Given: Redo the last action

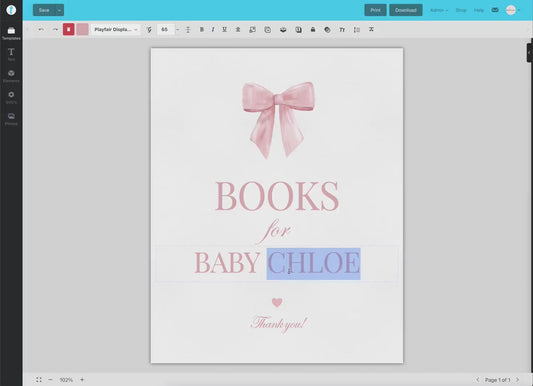Looking at the screenshot, I should 55,30.
